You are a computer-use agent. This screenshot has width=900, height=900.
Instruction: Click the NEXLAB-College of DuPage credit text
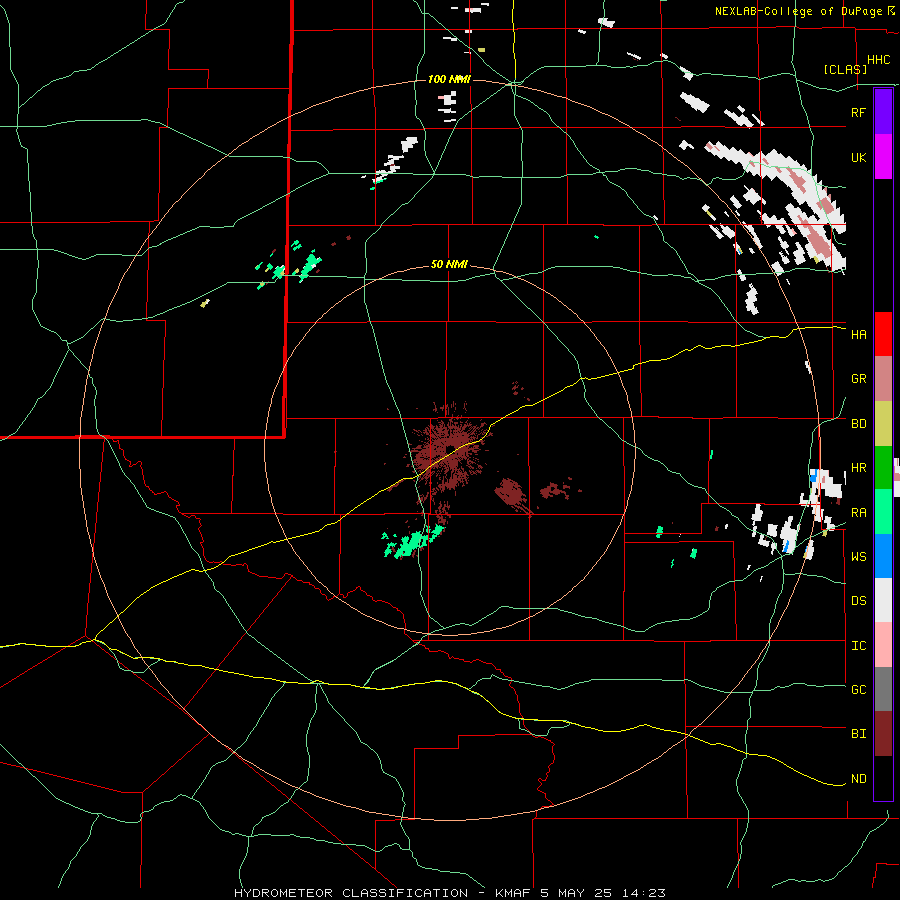pos(799,11)
